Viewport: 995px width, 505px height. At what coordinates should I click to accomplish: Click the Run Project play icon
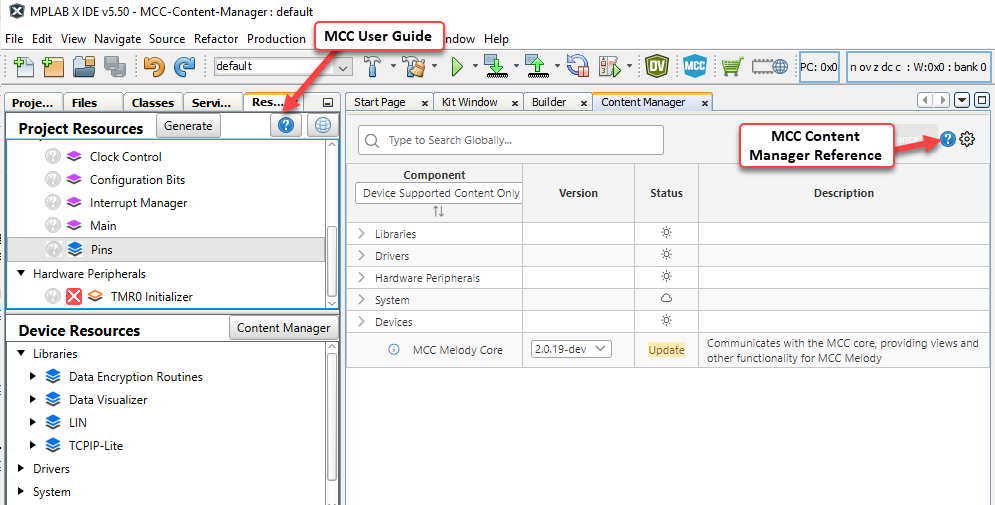pos(457,67)
